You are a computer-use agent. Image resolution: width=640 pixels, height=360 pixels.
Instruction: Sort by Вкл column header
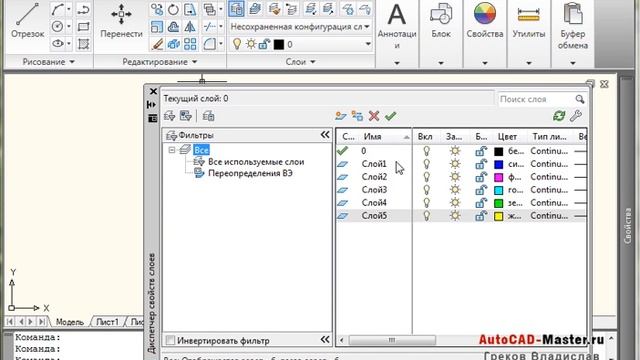click(x=425, y=137)
